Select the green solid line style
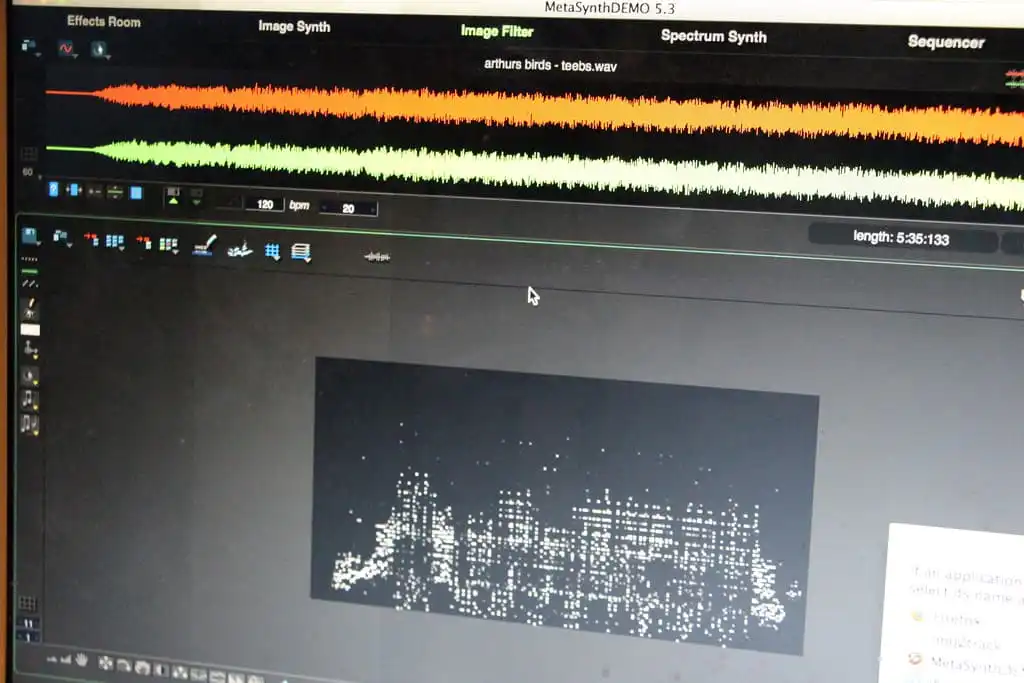Image resolution: width=1024 pixels, height=683 pixels. pos(29,271)
